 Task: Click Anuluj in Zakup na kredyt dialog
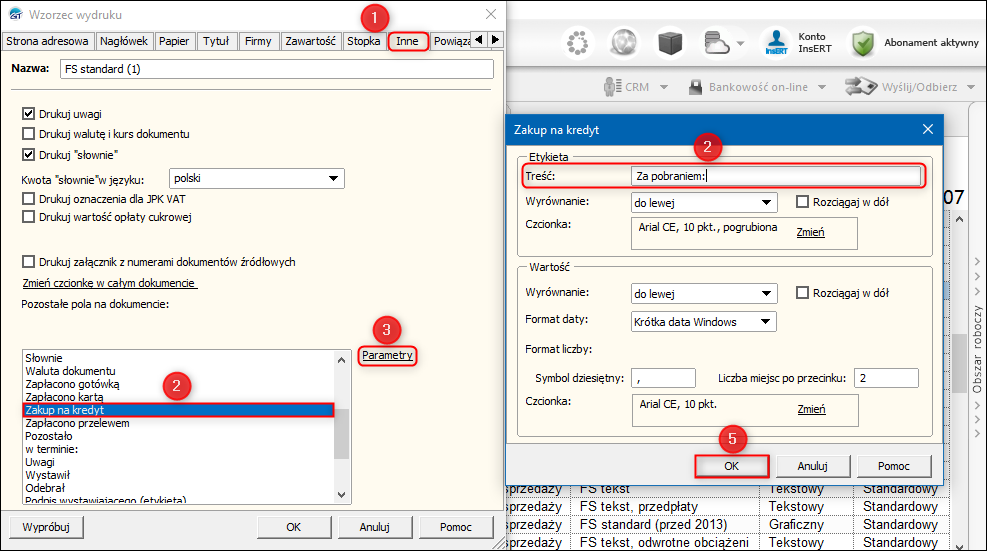tap(813, 466)
